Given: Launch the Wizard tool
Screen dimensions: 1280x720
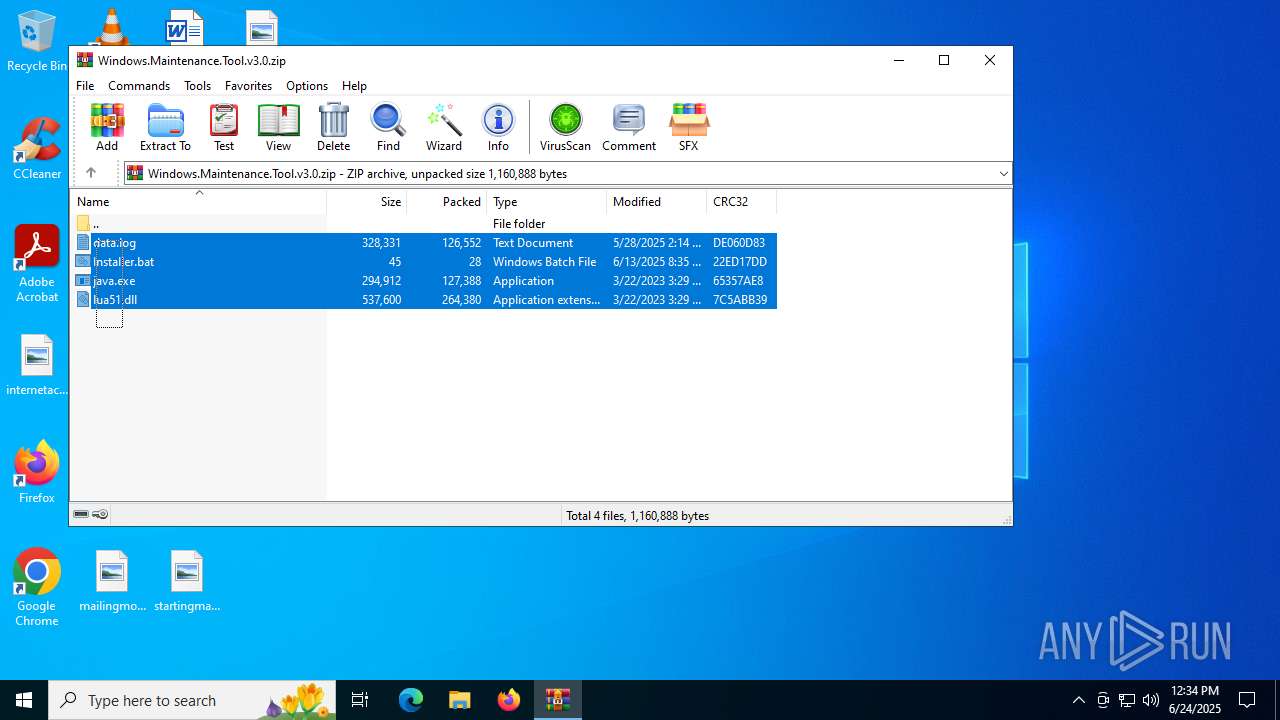Looking at the screenshot, I should pyautogui.click(x=444, y=127).
